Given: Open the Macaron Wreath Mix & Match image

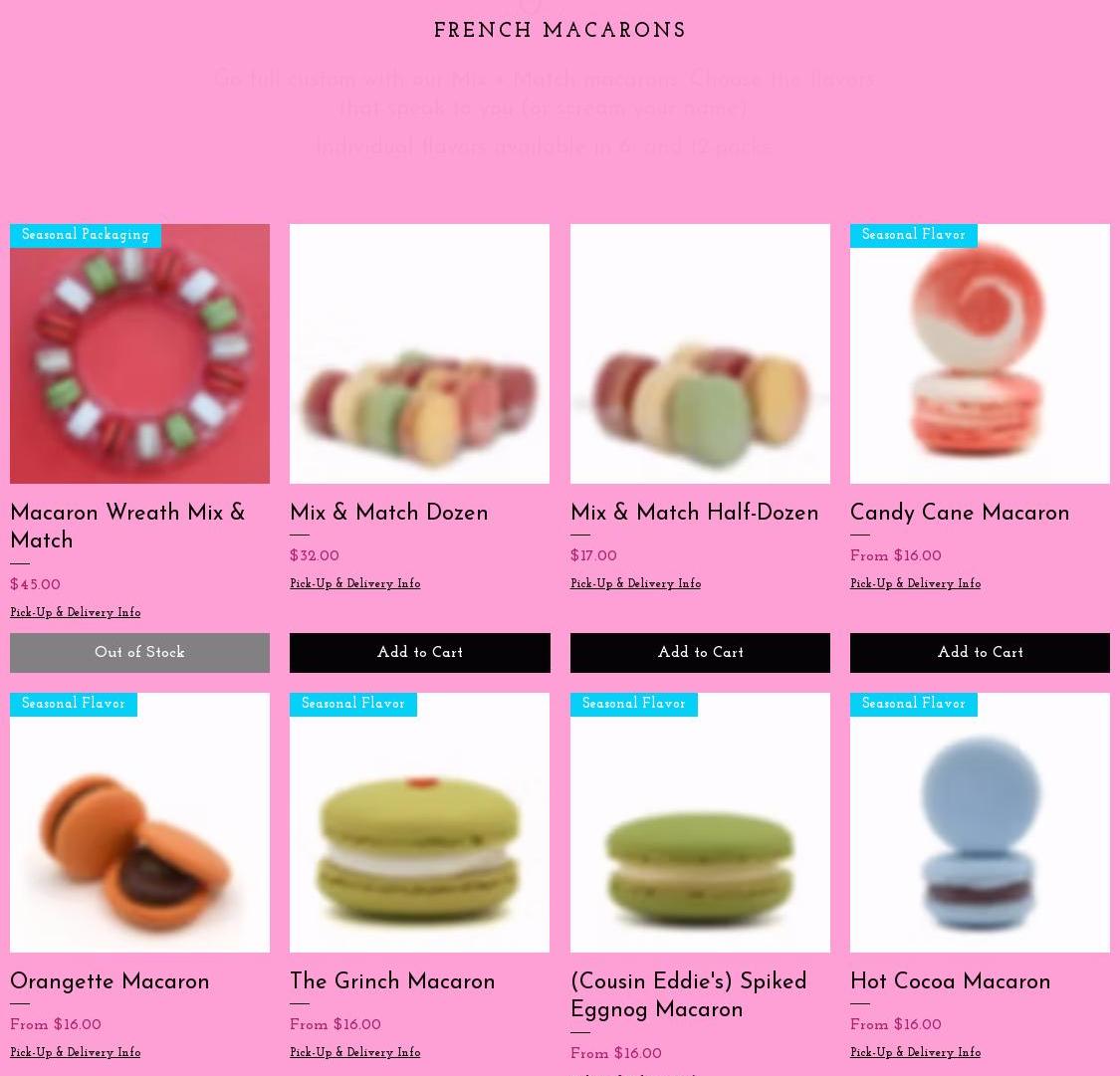Looking at the screenshot, I should tap(140, 353).
